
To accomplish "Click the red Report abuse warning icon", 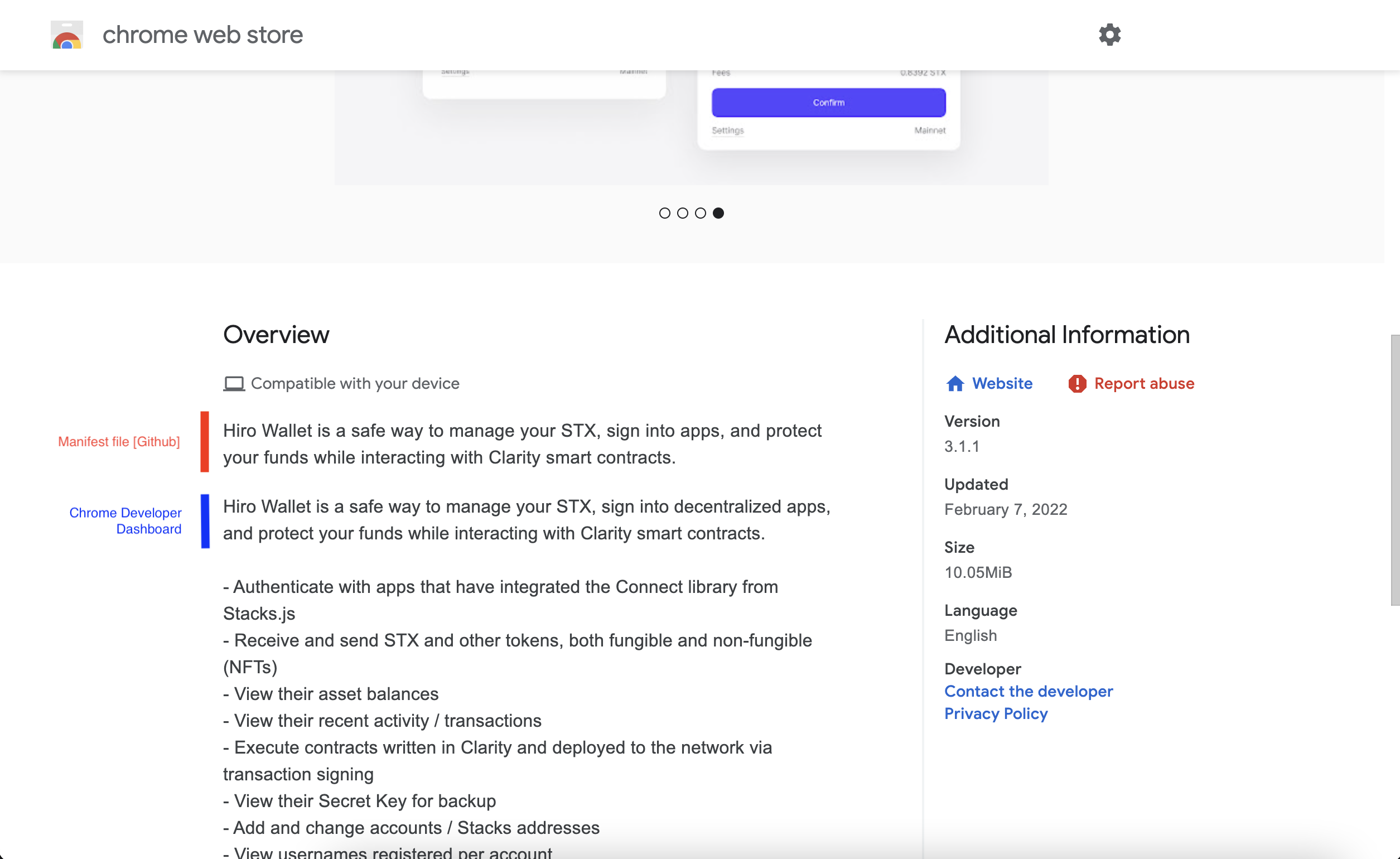I will click(1076, 384).
